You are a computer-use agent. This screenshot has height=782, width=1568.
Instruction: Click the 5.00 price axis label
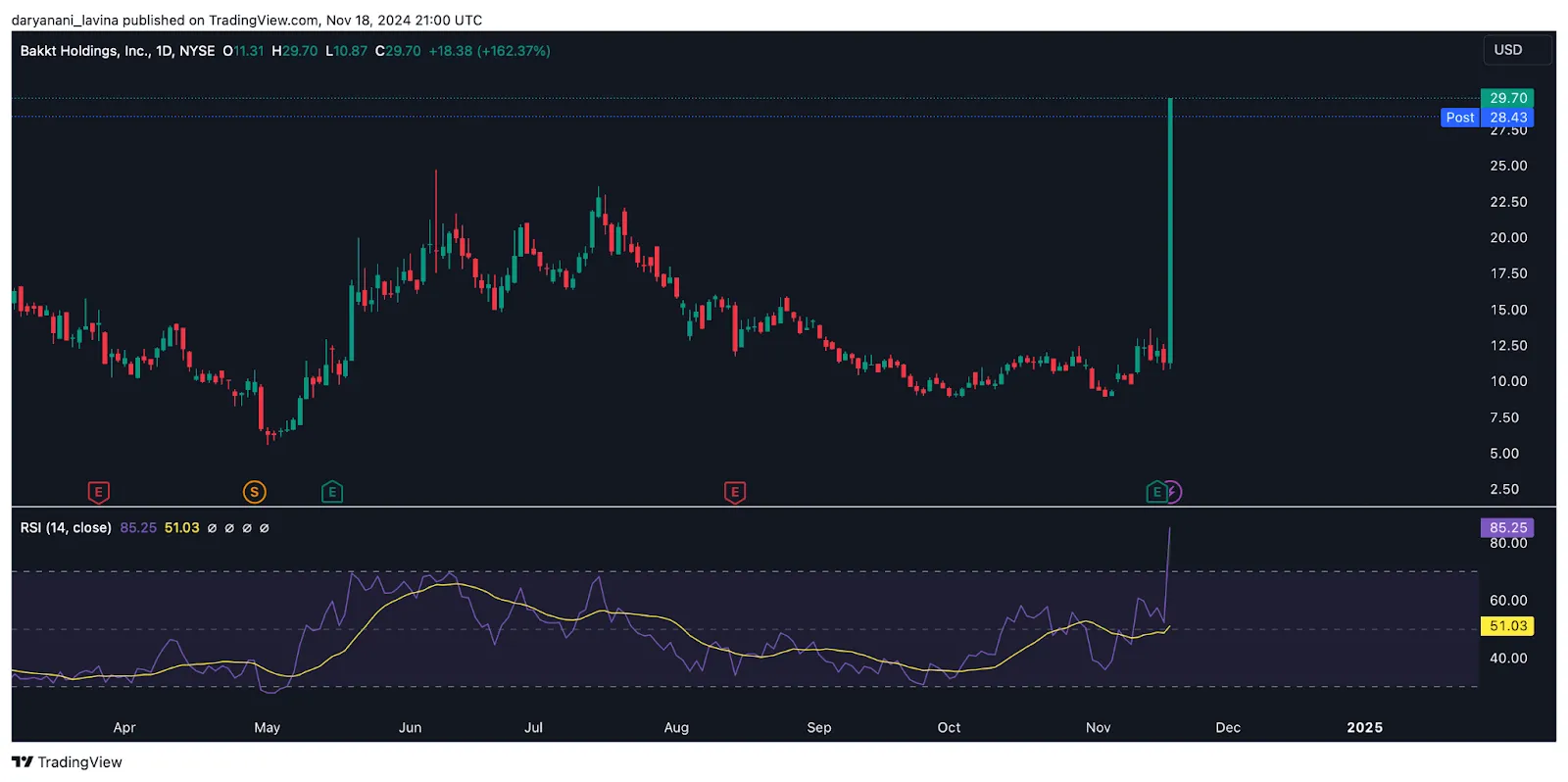click(1504, 454)
